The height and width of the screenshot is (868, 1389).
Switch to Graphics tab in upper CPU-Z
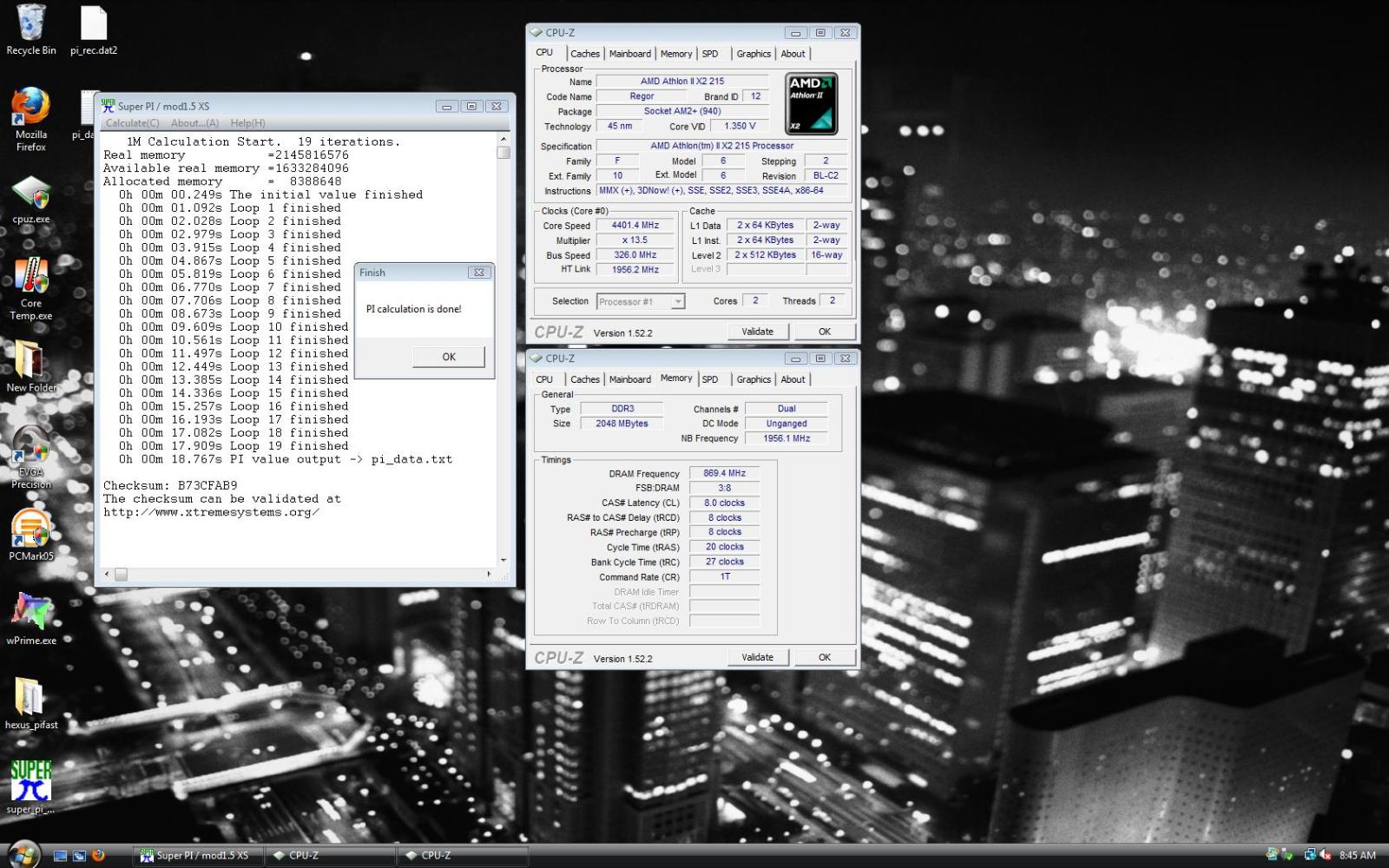pos(753,54)
